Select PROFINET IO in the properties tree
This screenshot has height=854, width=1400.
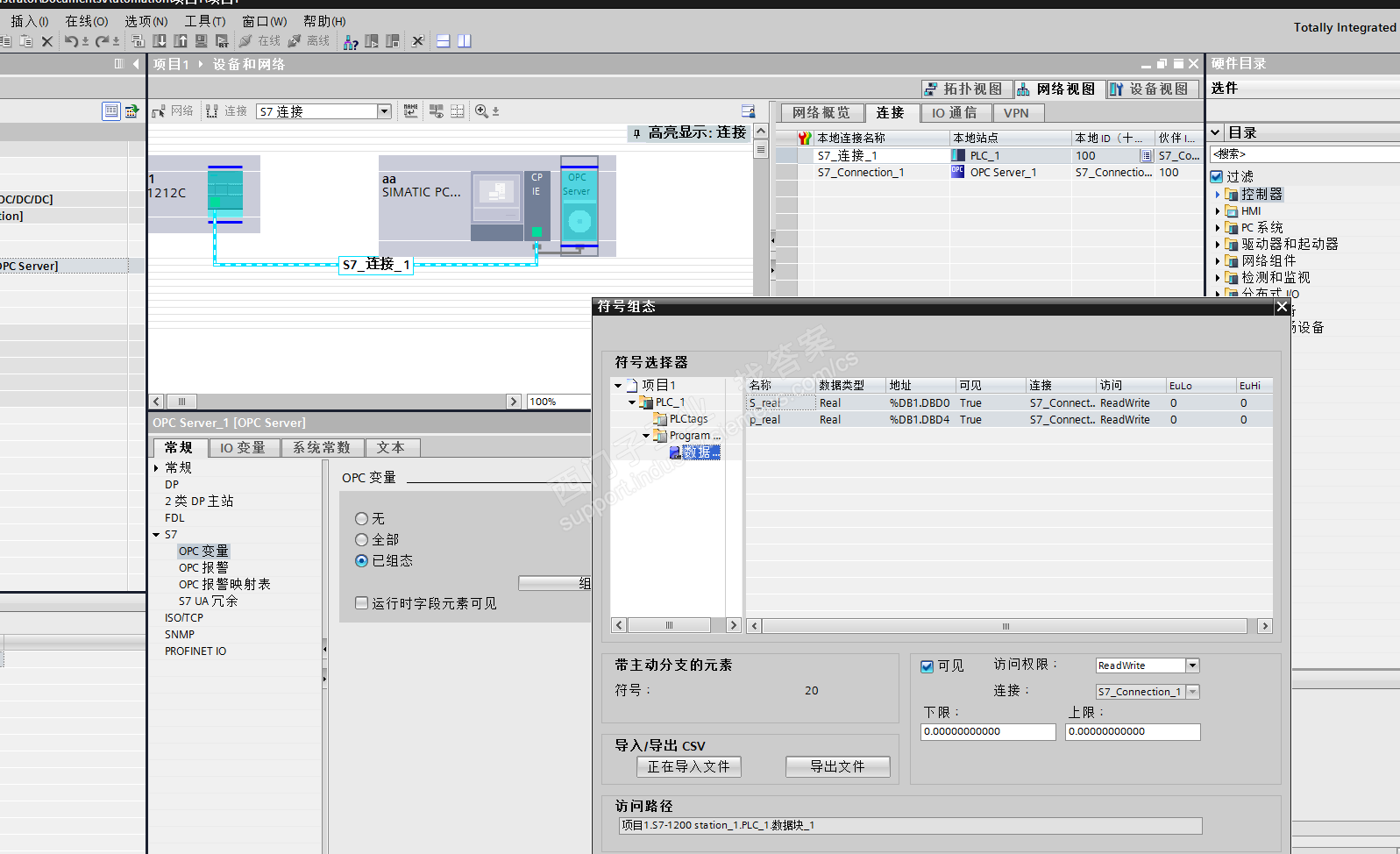195,651
